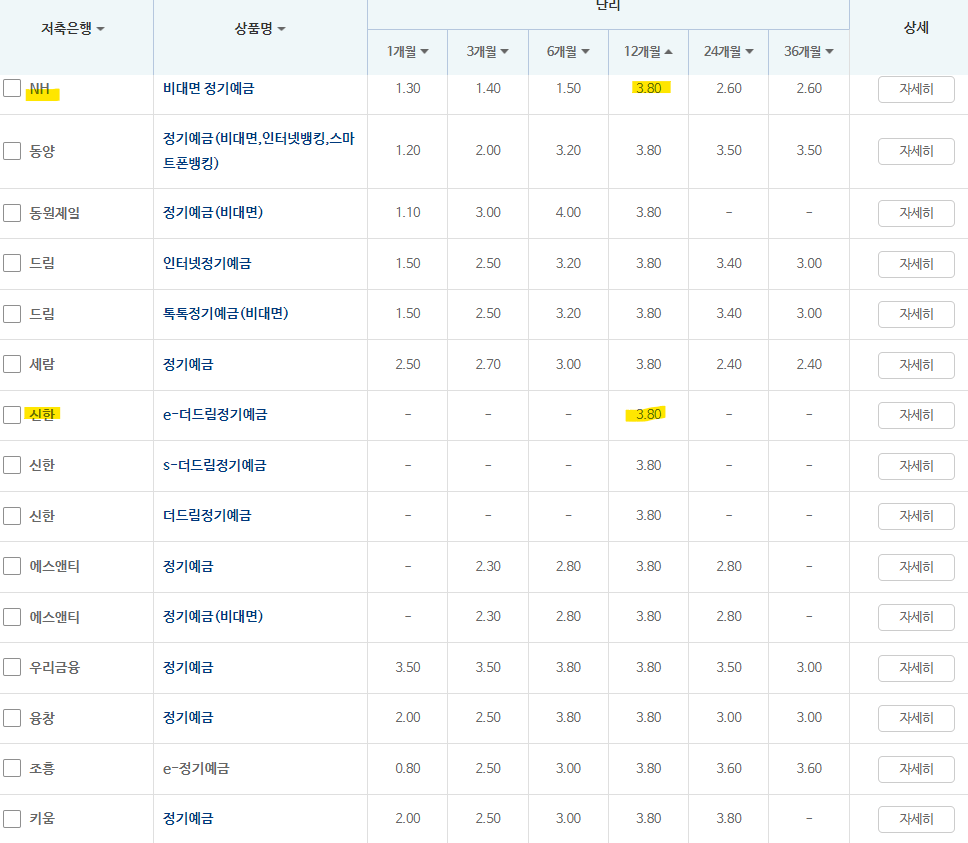
Task: Check the 에스앤티 정기예금 row checkbox
Action: coord(12,566)
